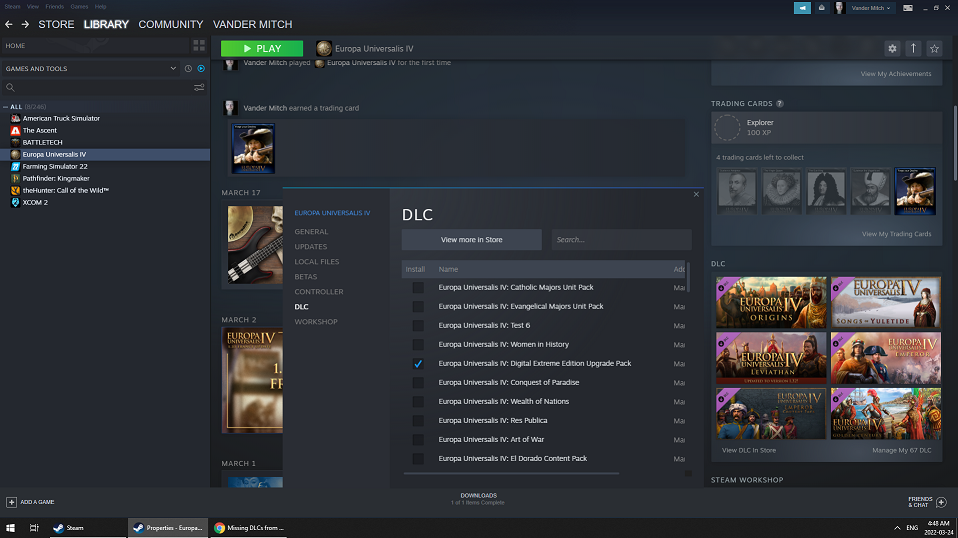Viewport: 958px width, 538px height.
Task: Click American Truck Simulator game icon
Action: 15,118
